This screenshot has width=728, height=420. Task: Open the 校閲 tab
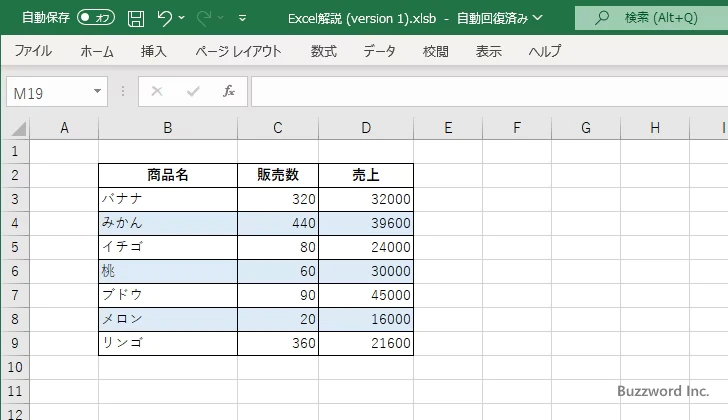point(436,51)
